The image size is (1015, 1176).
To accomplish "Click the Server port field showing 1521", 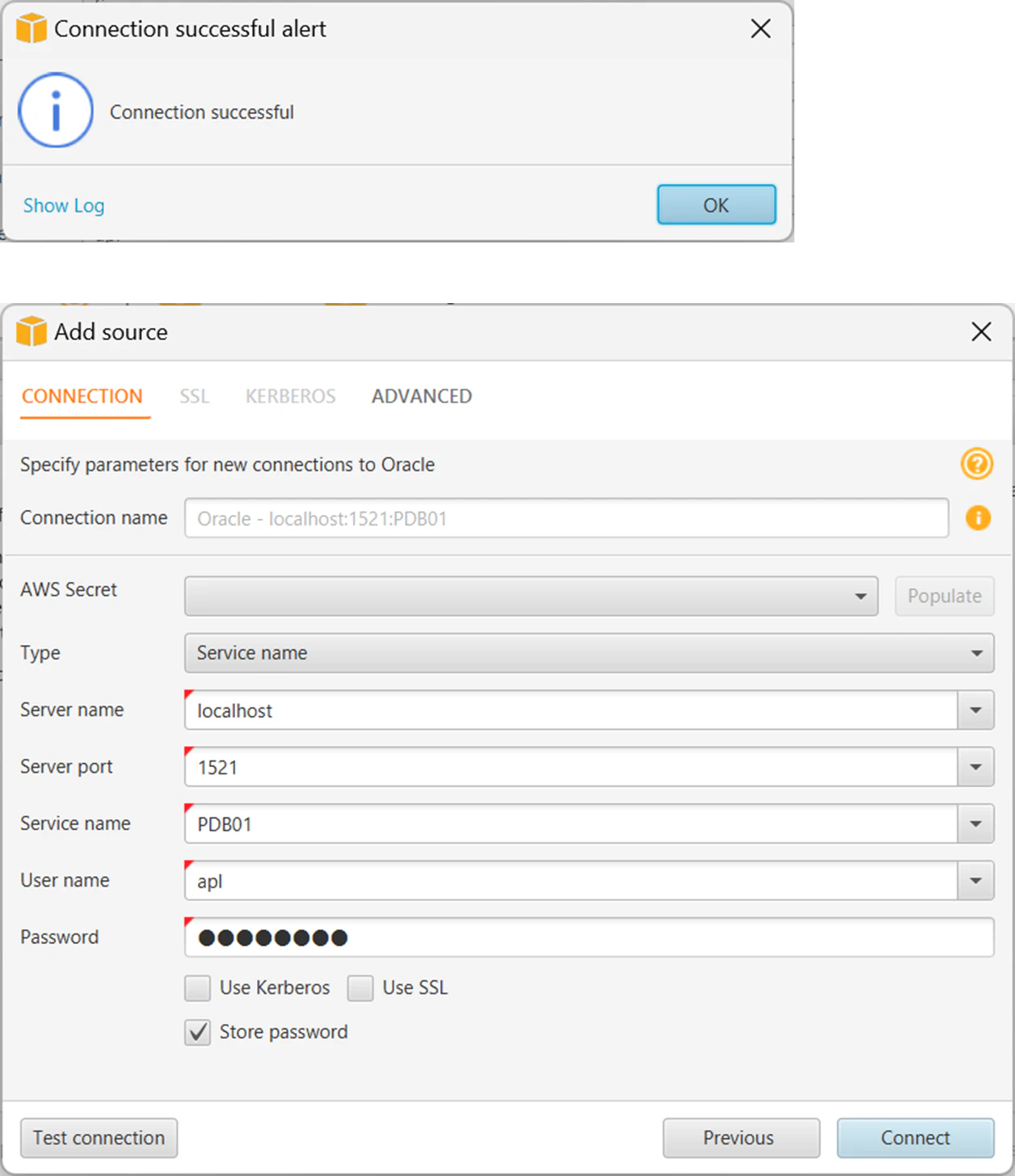I will (x=571, y=767).
